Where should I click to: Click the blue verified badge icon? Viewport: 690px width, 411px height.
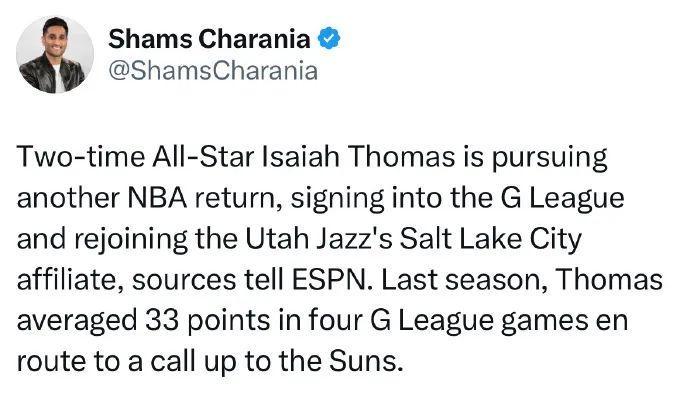(x=329, y=38)
